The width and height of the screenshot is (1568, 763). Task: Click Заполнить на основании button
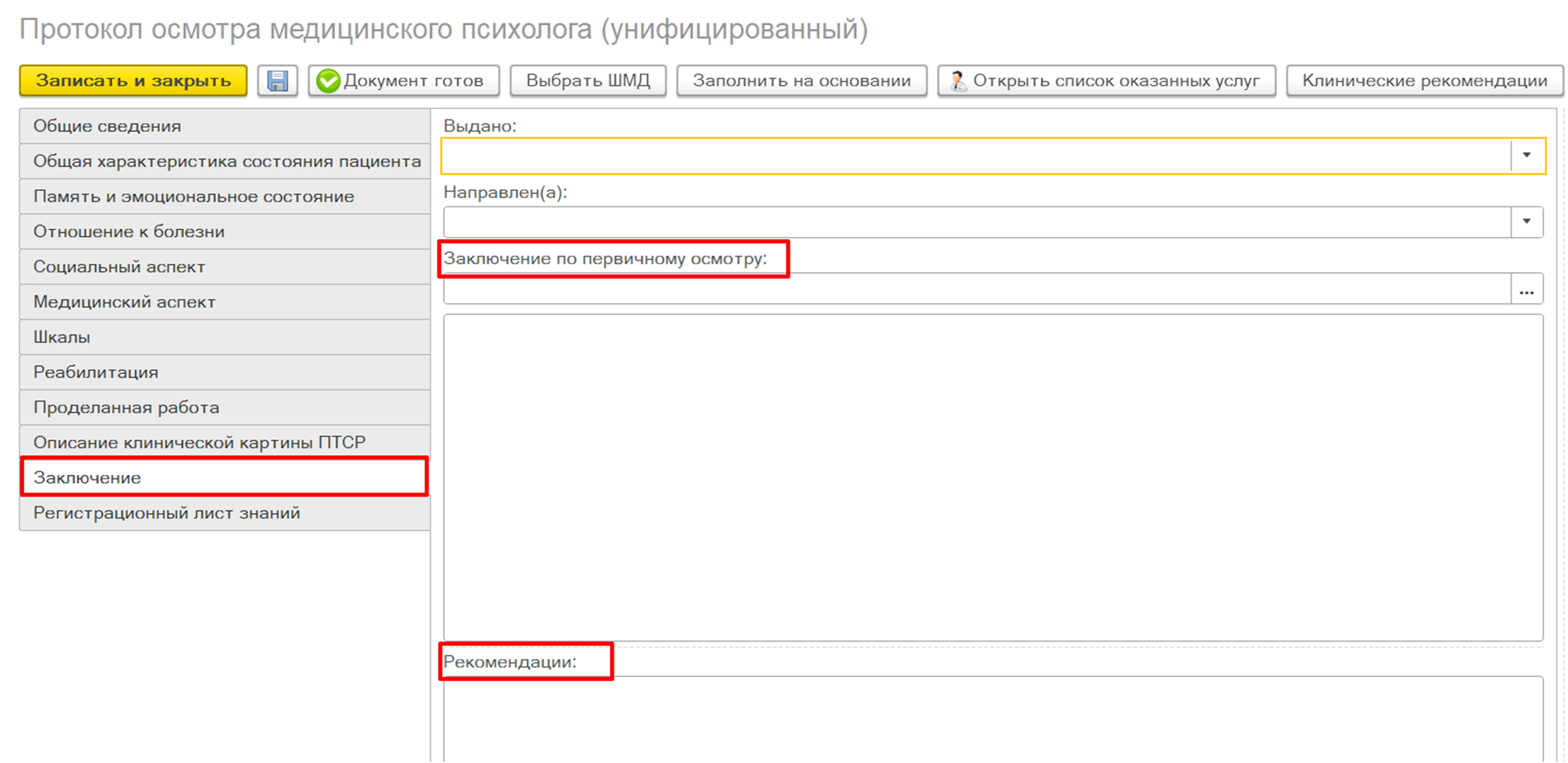[x=801, y=81]
